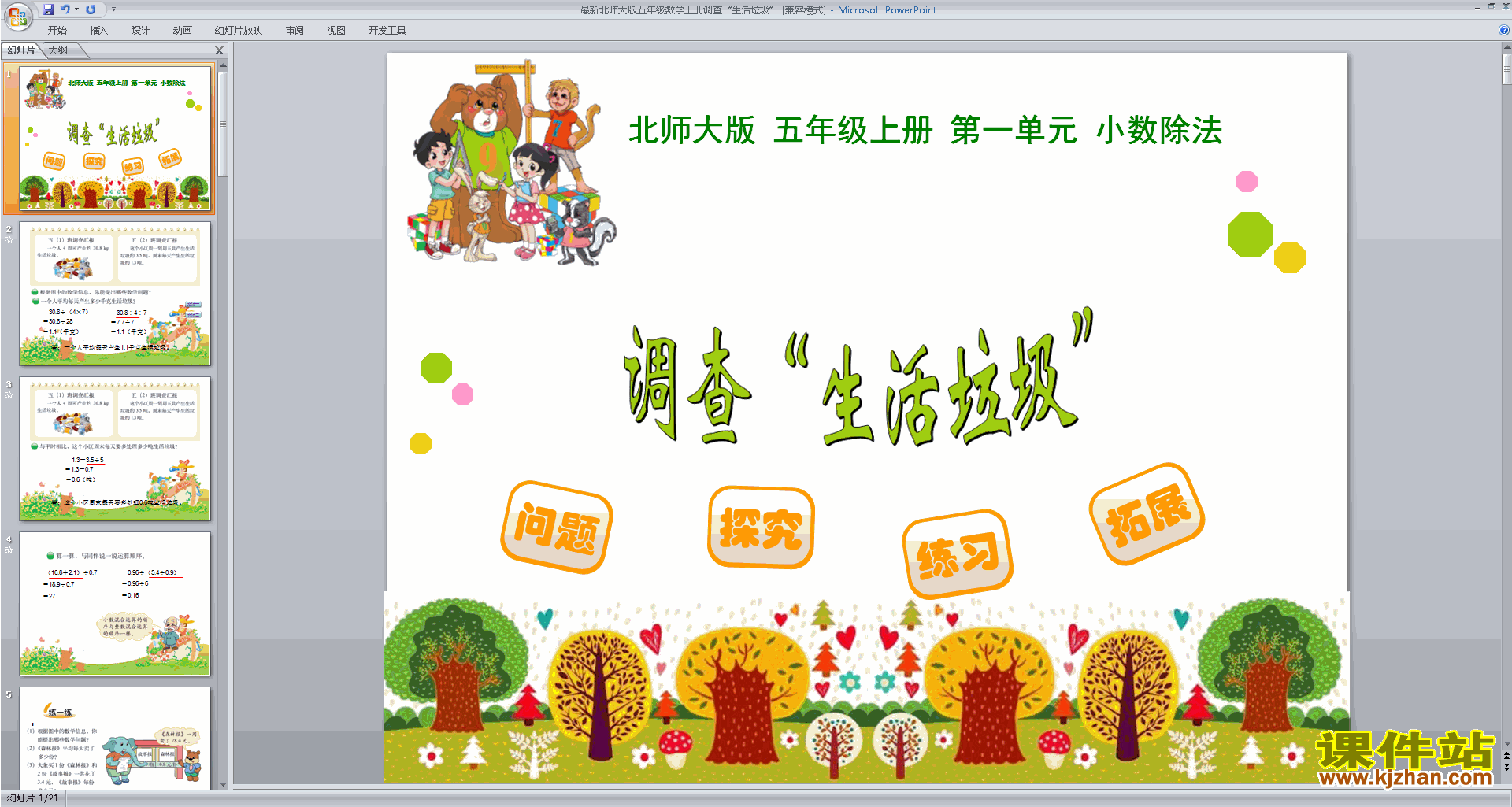Open the 审阅 ribbon tab
Viewport: 1512px width, 807px height.
[295, 31]
